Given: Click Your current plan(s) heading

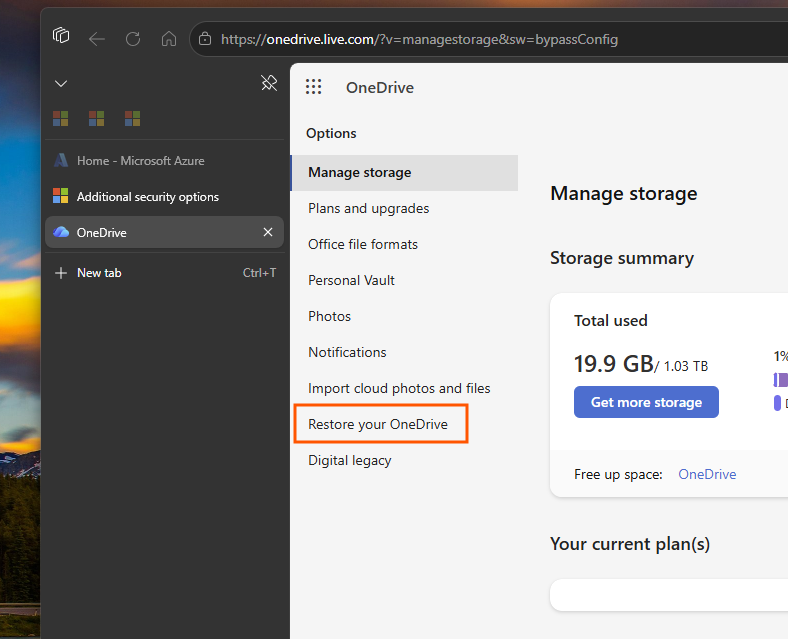Looking at the screenshot, I should (630, 544).
